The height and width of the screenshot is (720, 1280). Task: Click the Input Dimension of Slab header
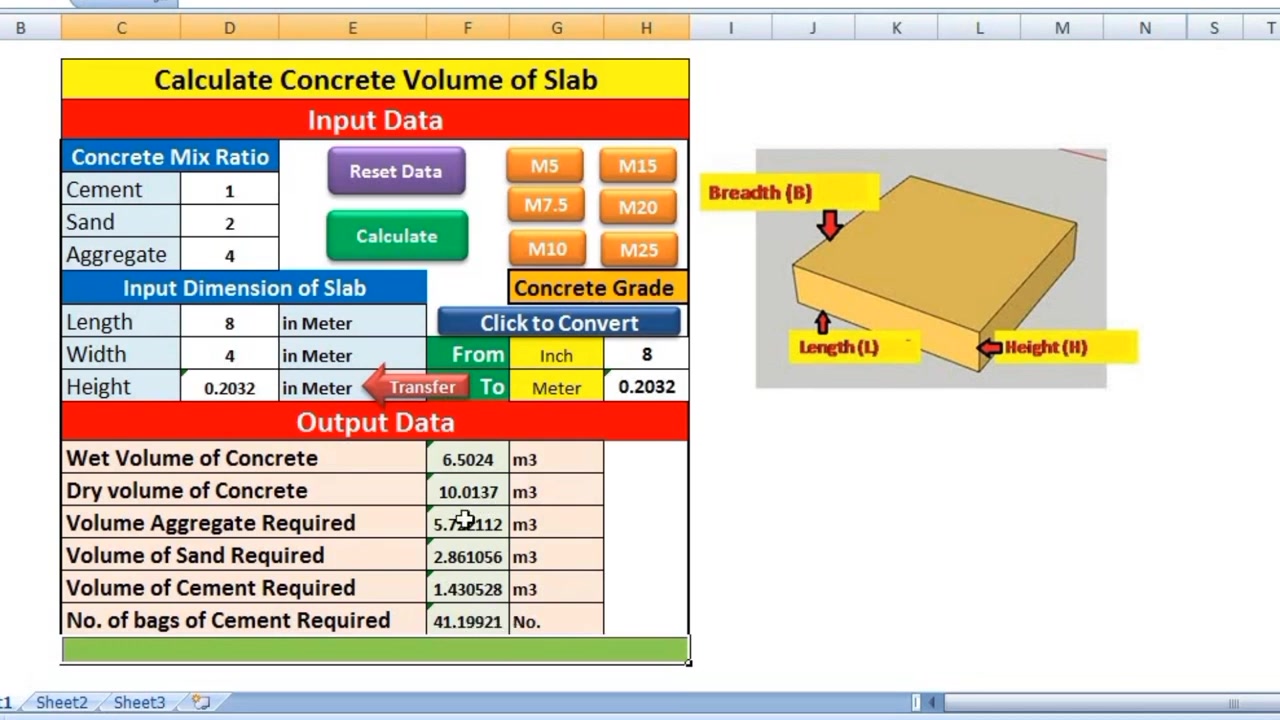coord(244,288)
